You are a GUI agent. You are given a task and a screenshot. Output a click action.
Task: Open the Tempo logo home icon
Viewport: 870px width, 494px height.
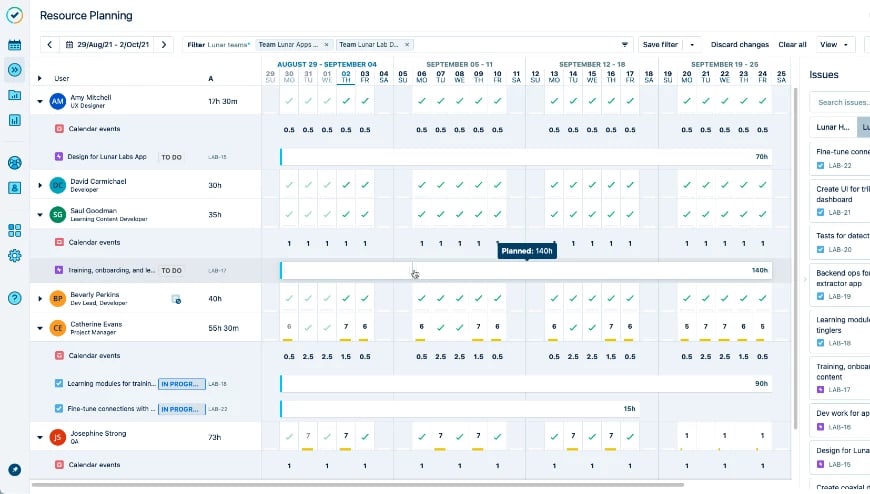[x=14, y=15]
